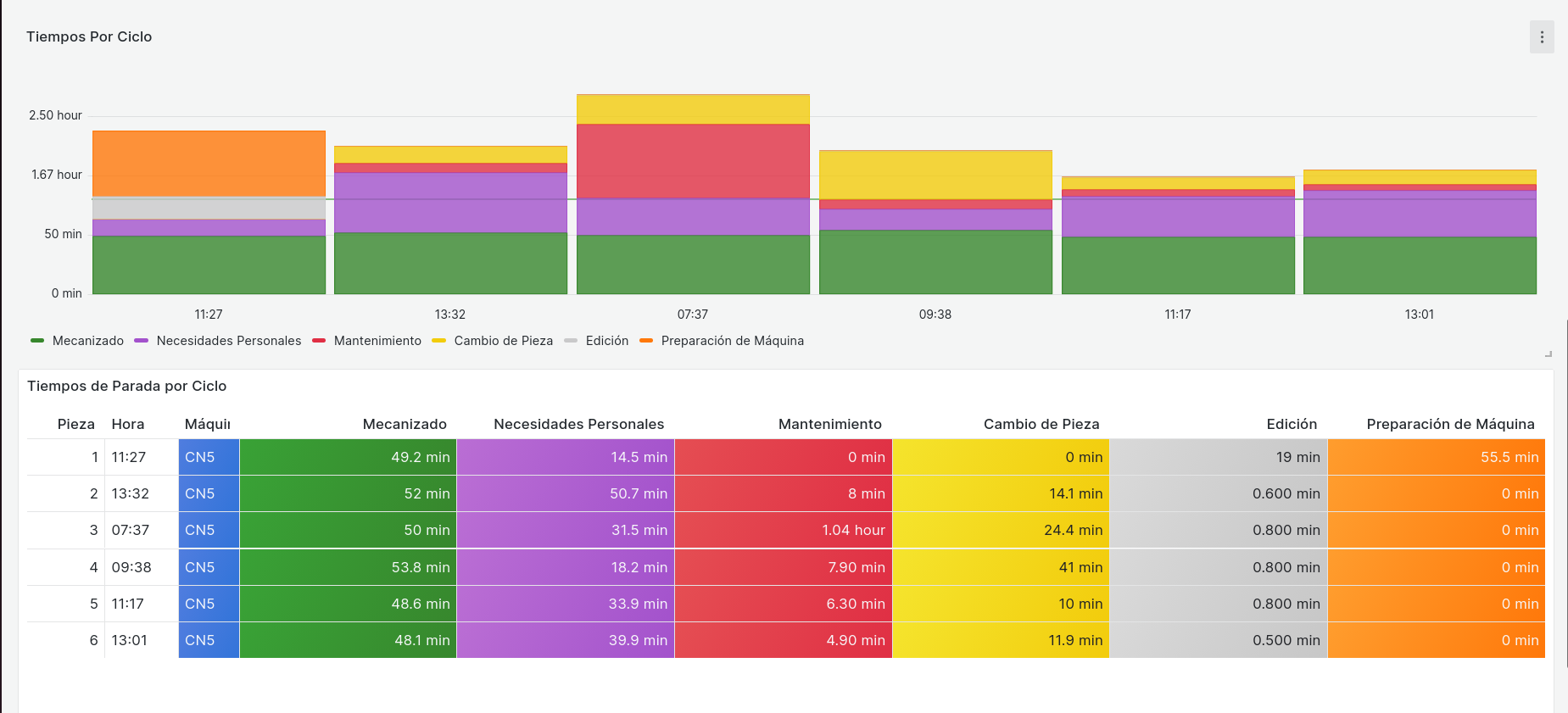This screenshot has height=713, width=1568.
Task: Sort table by Pieza column header
Action: (x=75, y=424)
